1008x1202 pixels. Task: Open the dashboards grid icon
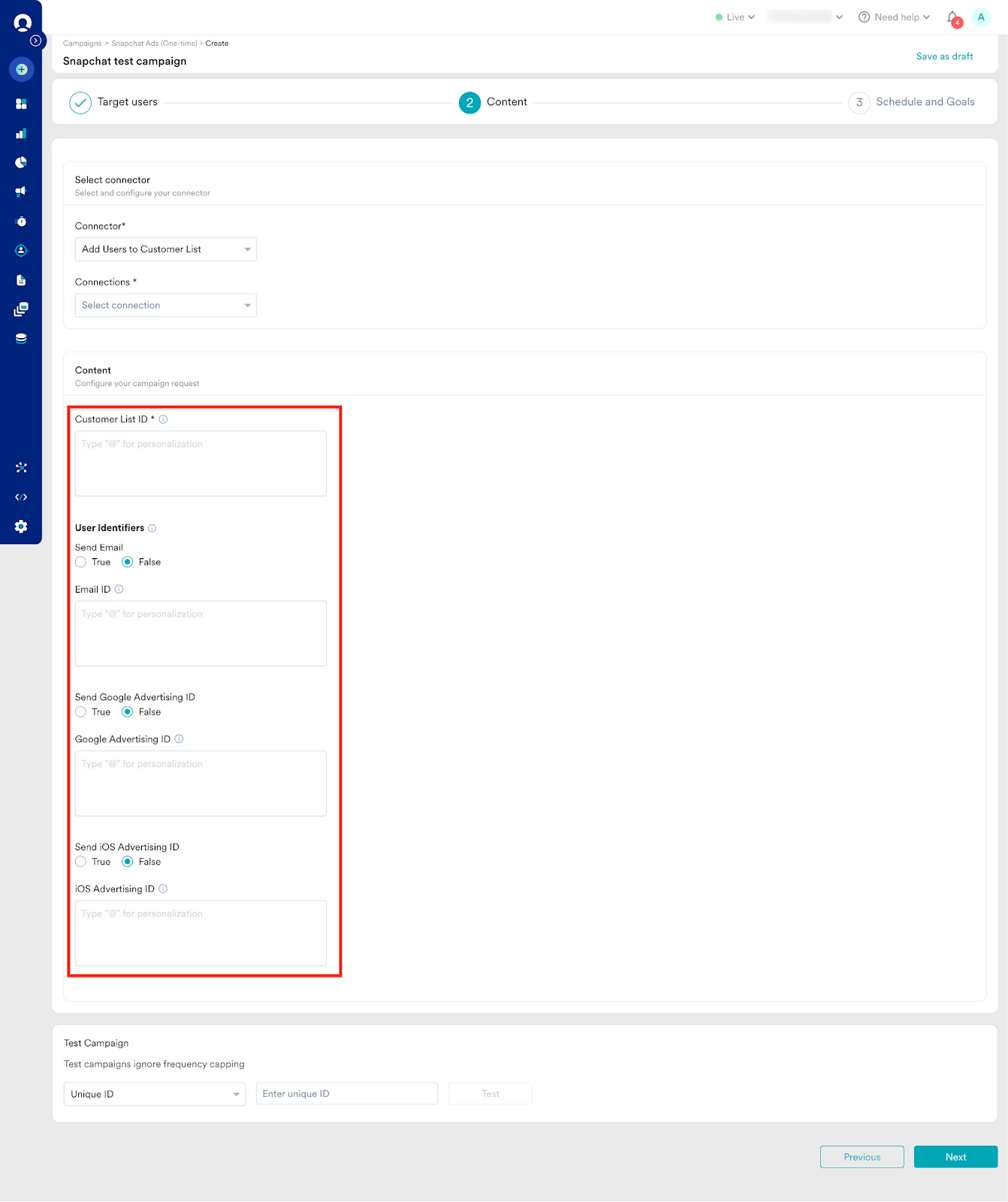(x=21, y=104)
